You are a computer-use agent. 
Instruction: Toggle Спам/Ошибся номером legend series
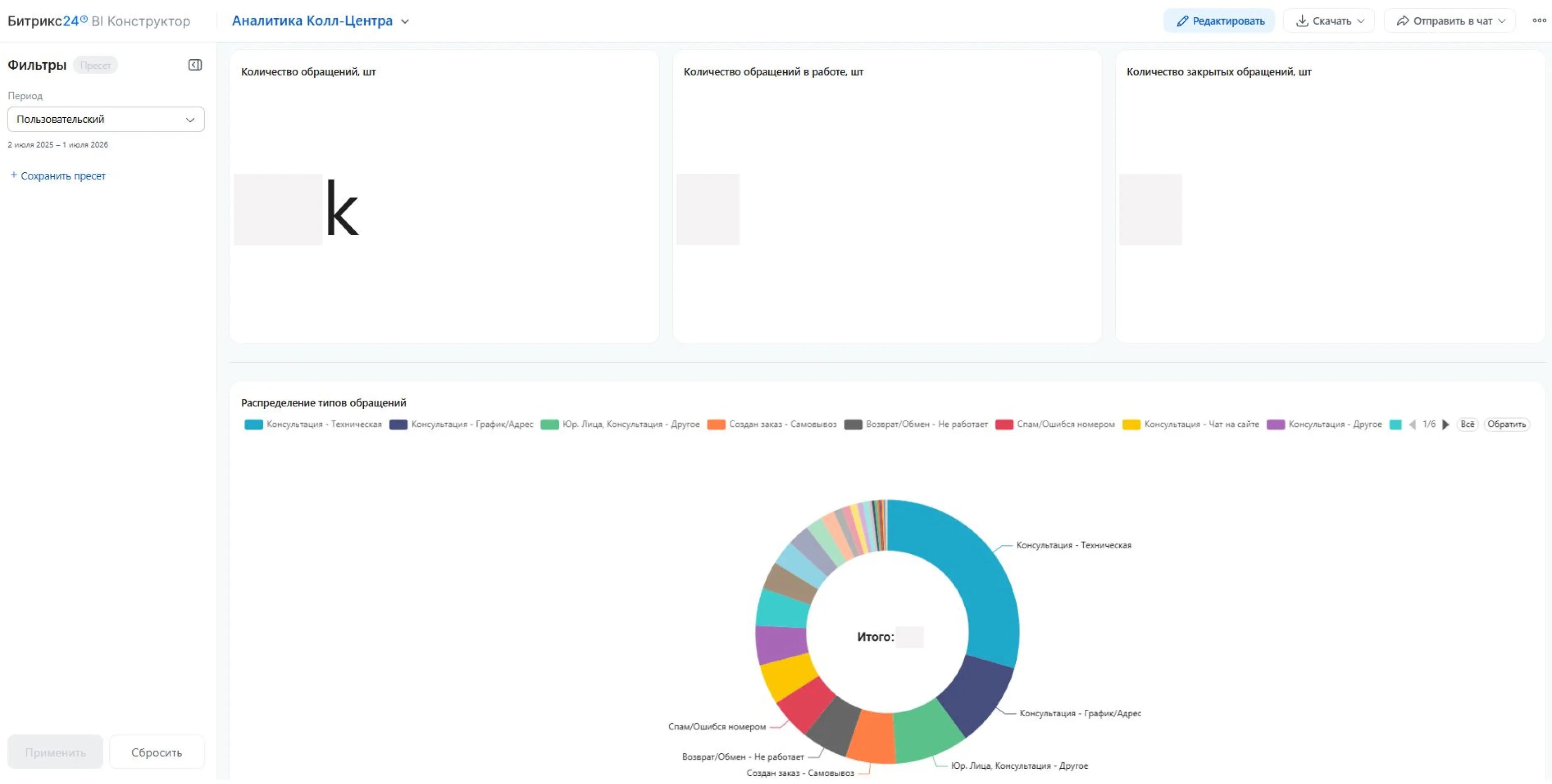[x=1055, y=425]
